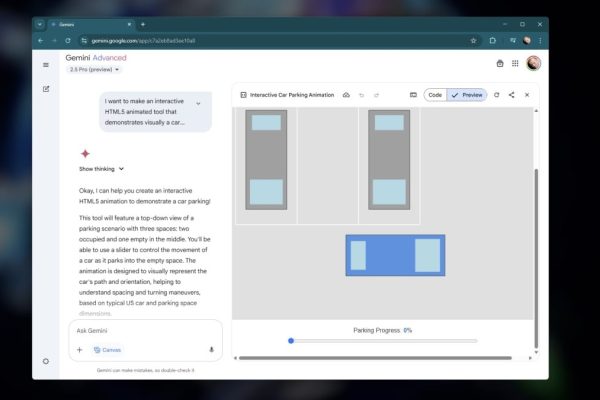The image size is (600, 400).
Task: Toggle the canvas console panel icon
Action: [x=413, y=95]
